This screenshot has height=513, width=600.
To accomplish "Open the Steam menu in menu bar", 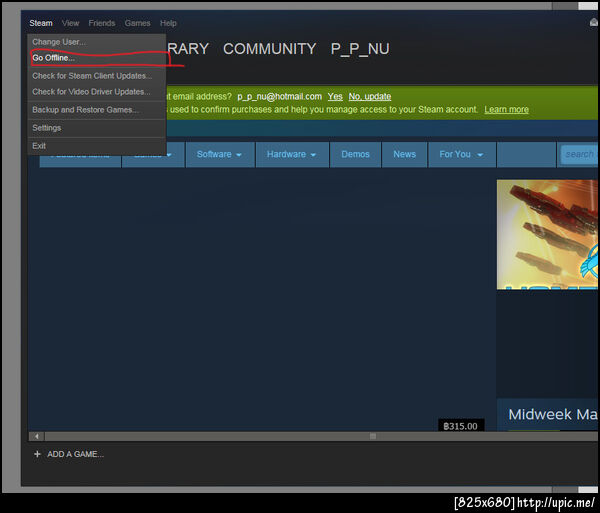I will coord(41,23).
